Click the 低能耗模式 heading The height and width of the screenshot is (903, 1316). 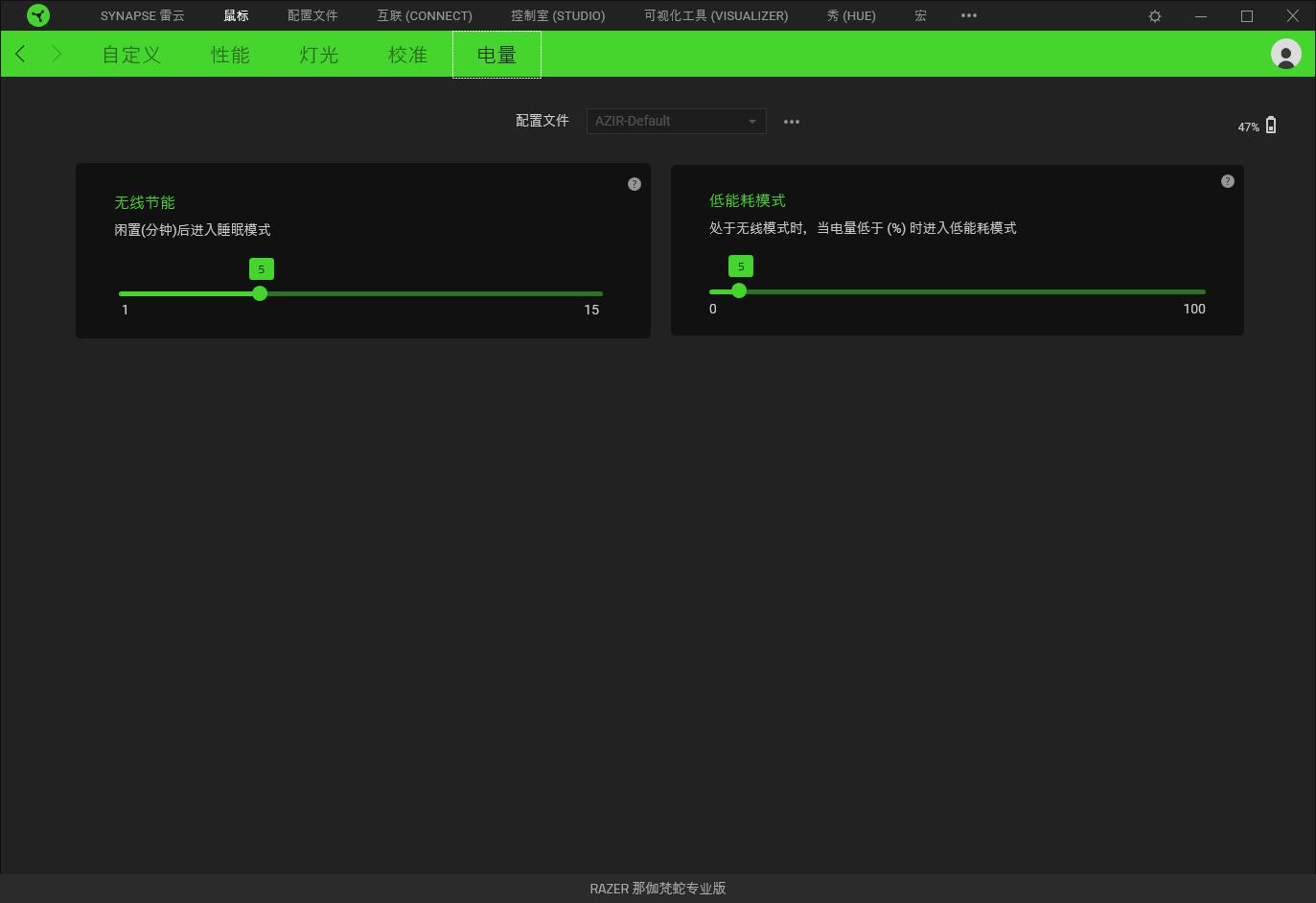click(x=748, y=200)
